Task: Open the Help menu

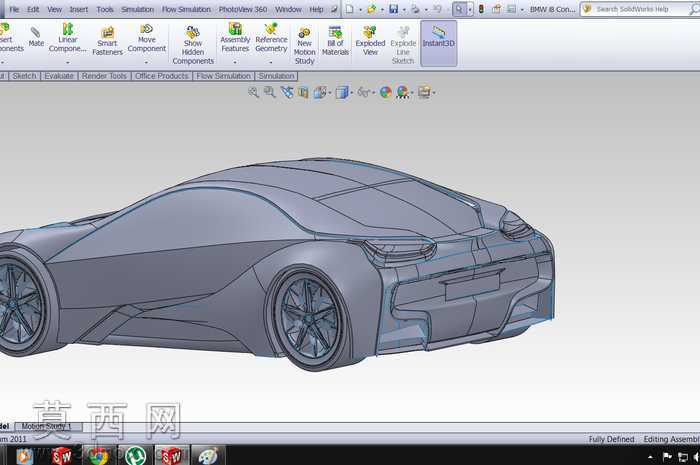Action: tap(317, 9)
